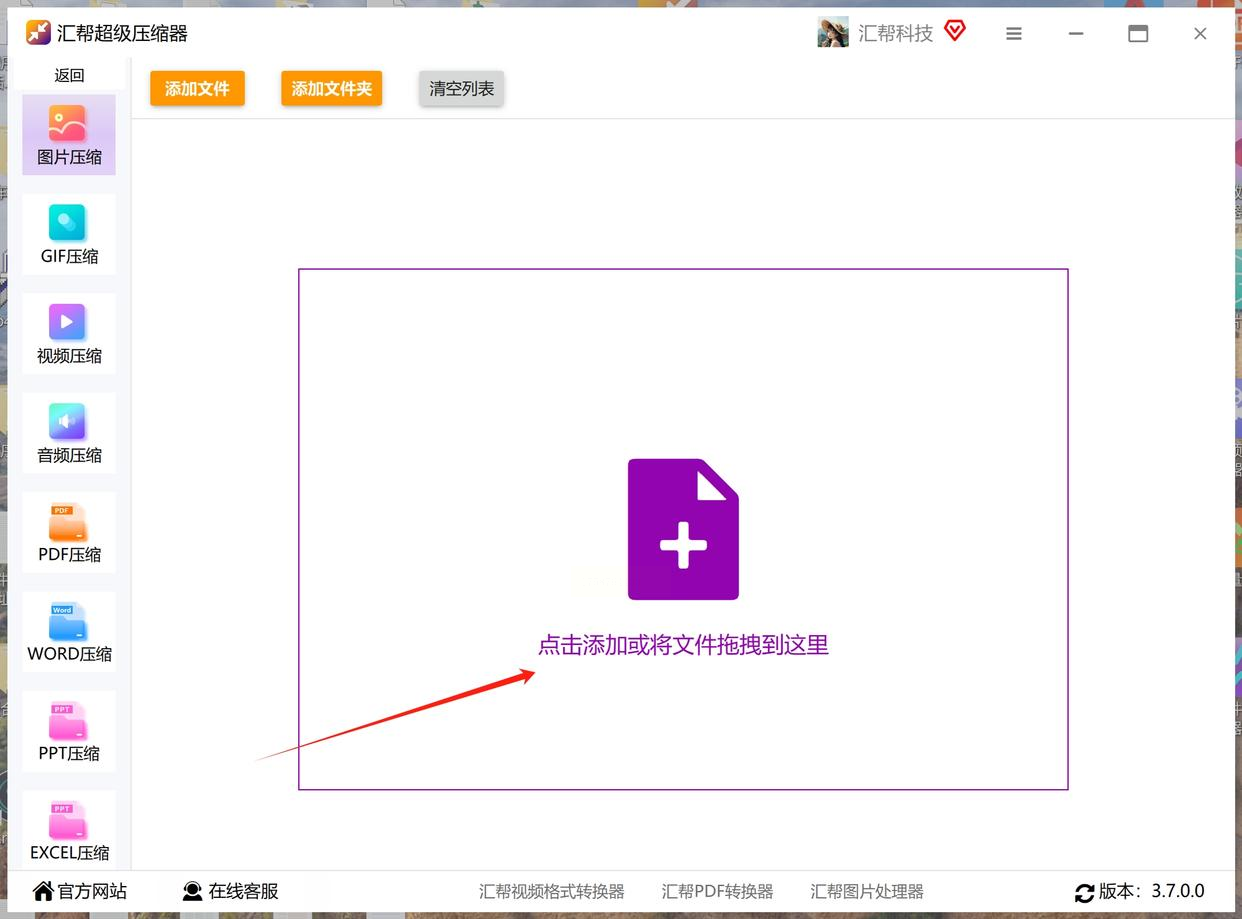Click the purple add-file plus icon
This screenshot has height=919, width=1242.
click(x=683, y=529)
